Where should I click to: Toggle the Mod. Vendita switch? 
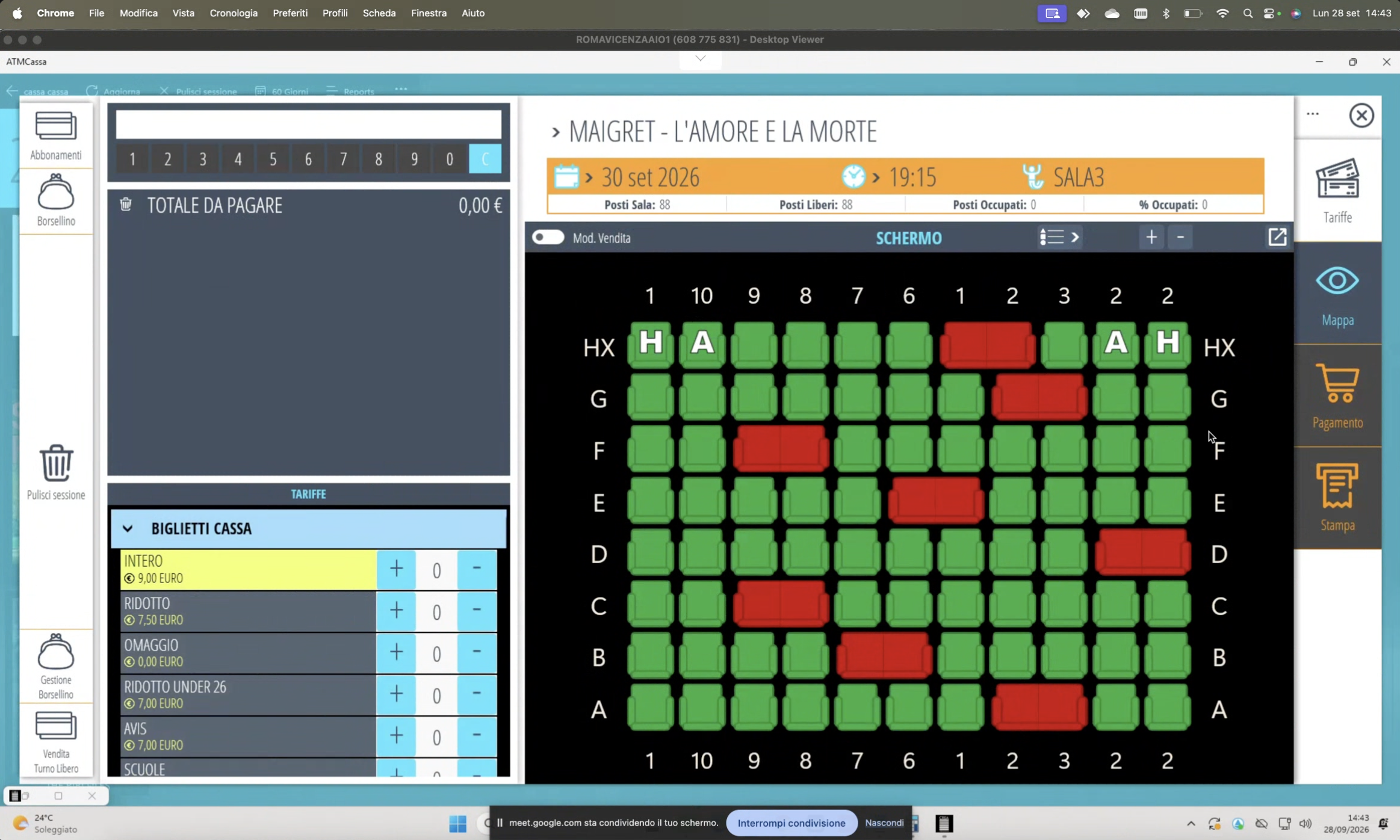548,237
